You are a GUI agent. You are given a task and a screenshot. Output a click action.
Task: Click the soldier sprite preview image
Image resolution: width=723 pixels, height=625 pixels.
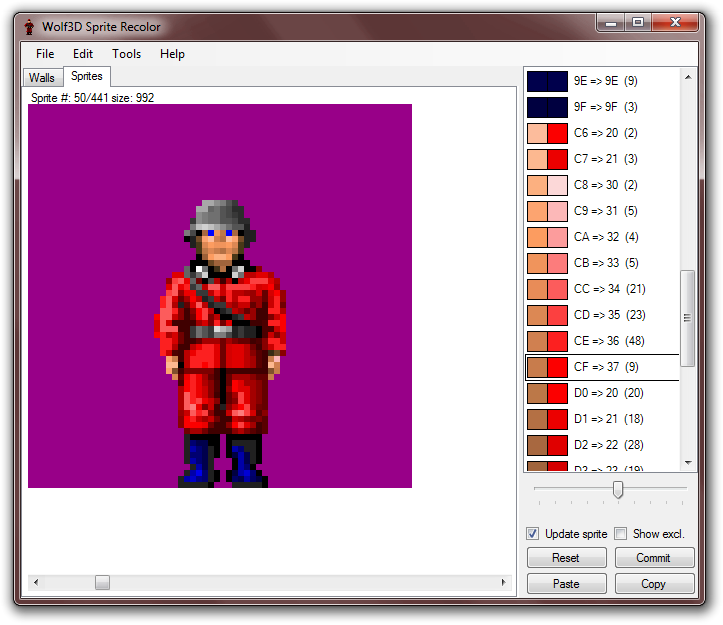point(220,296)
